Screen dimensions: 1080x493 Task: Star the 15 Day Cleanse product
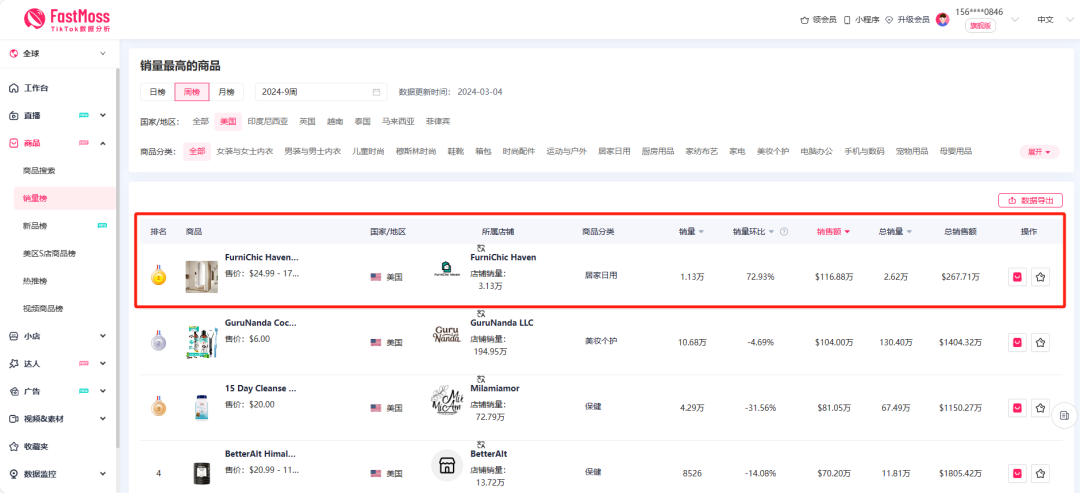click(x=1040, y=407)
